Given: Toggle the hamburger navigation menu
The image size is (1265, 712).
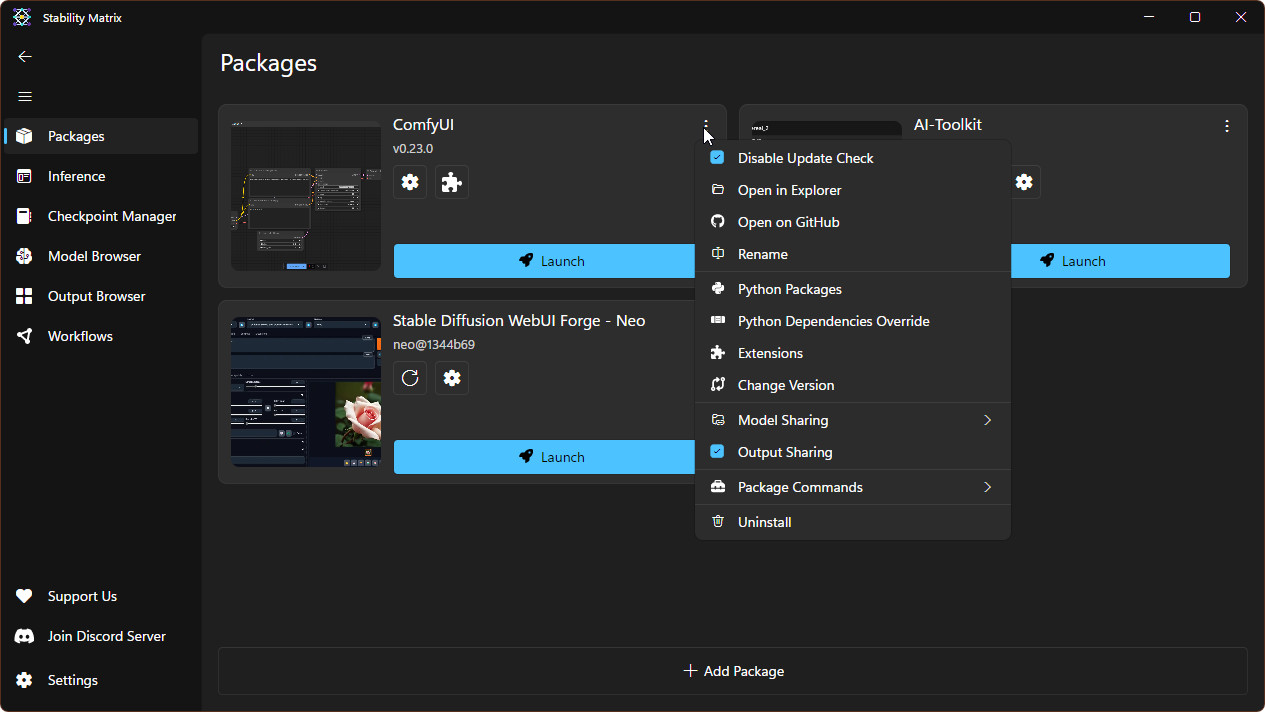Looking at the screenshot, I should point(25,97).
